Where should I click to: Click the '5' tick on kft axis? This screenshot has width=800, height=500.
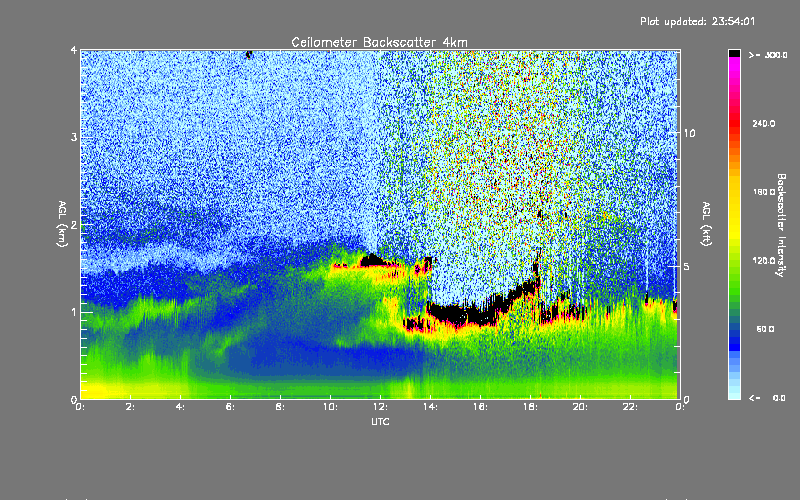point(686,266)
